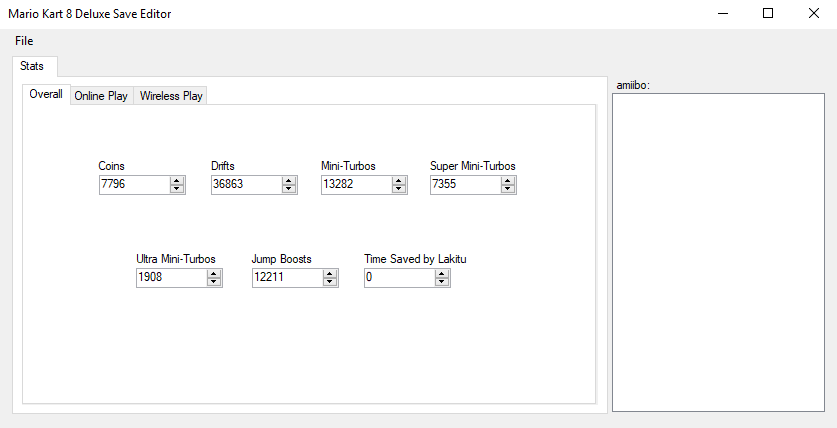Increase Coins with the up arrow
Image resolution: width=837 pixels, height=428 pixels.
tap(177, 181)
